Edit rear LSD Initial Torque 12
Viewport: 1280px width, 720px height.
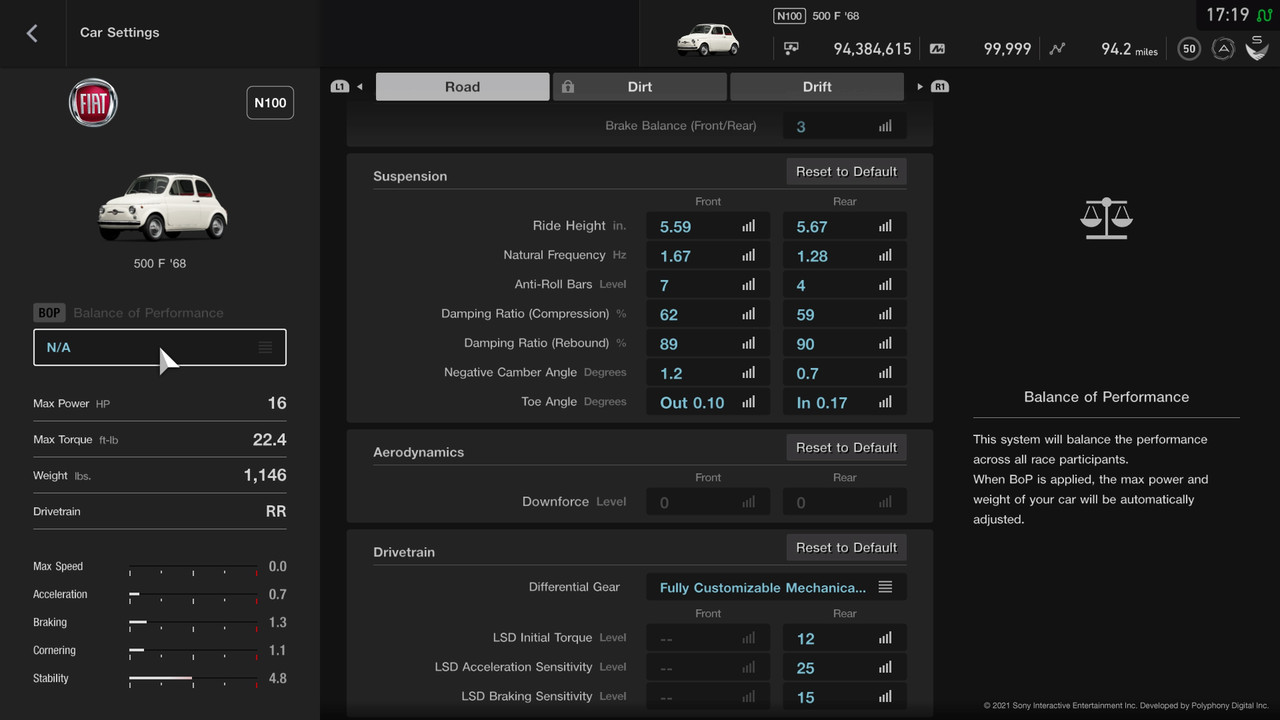point(845,638)
